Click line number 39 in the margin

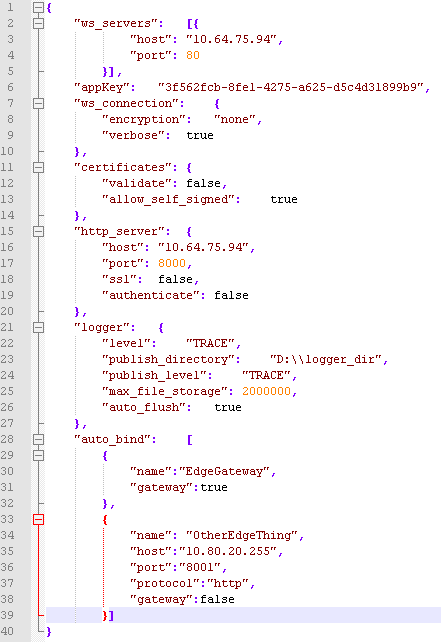[x=7, y=615]
